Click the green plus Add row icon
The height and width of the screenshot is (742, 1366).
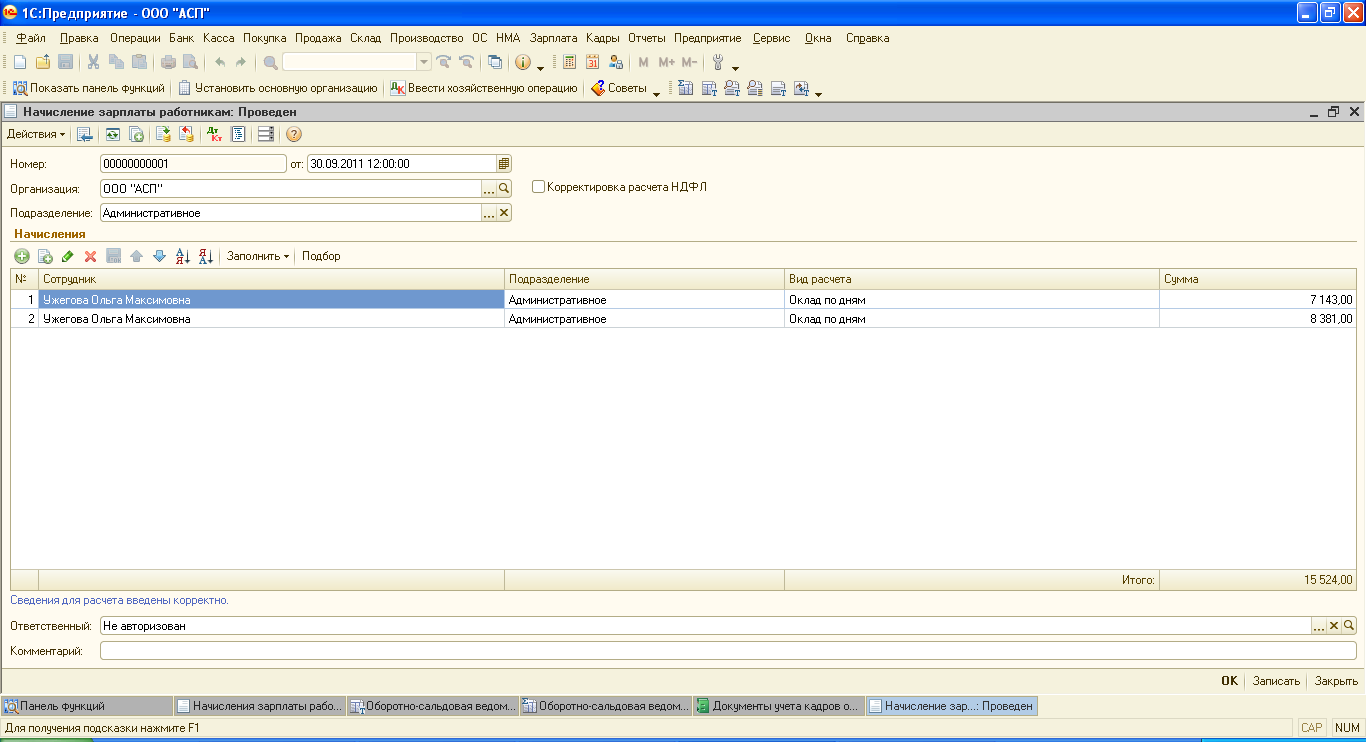pos(22,256)
